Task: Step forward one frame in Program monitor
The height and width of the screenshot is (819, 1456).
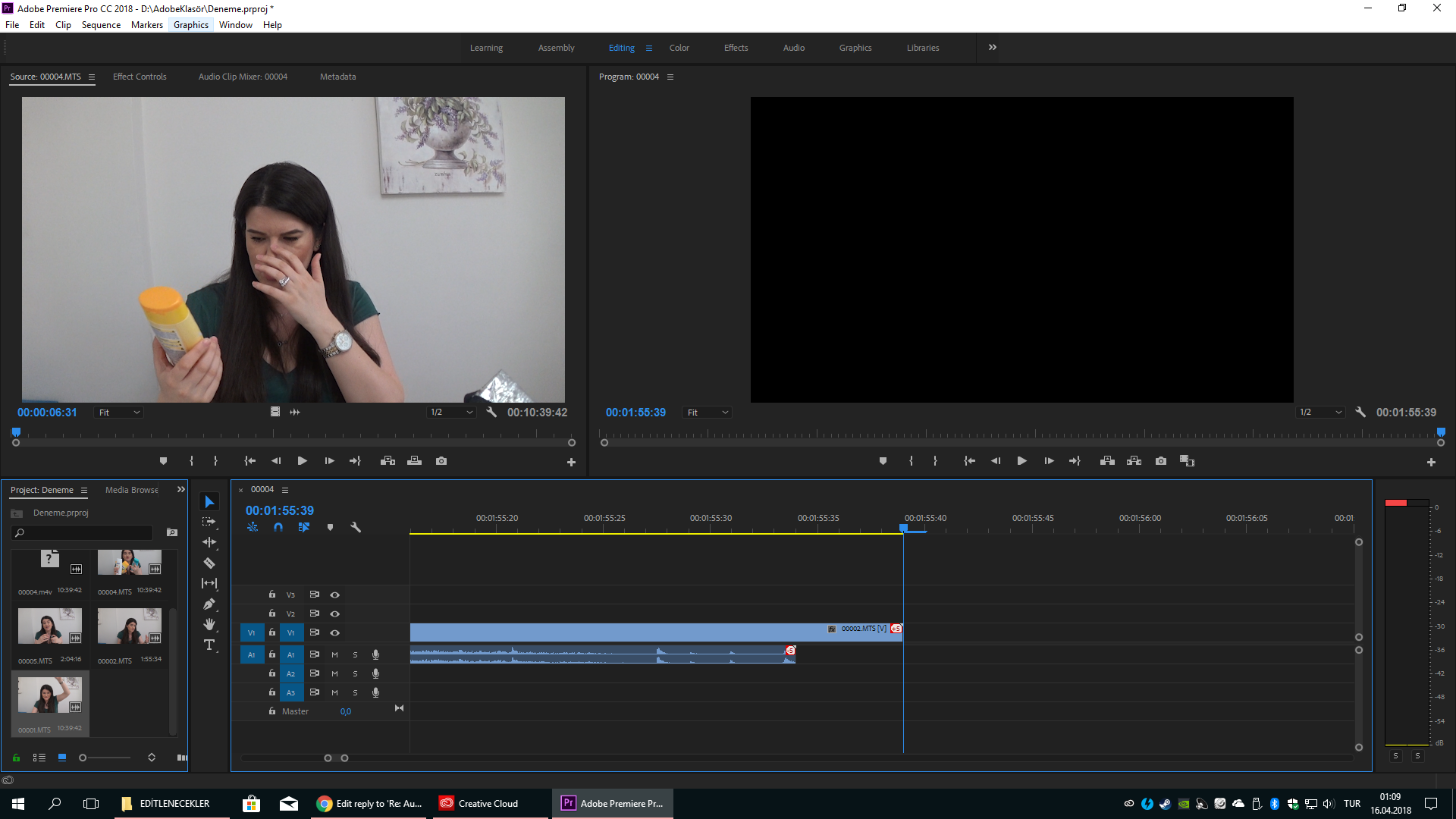Action: 1049,461
